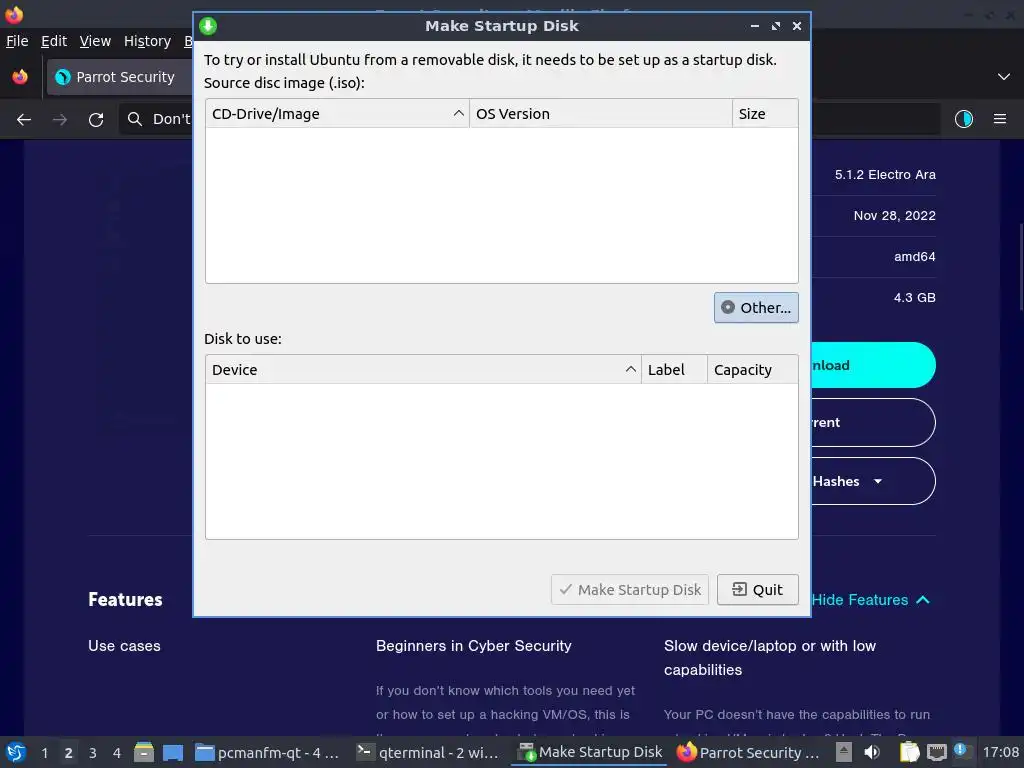Open file manager quick-launch icon in panel
This screenshot has width=1024, height=768.
[144, 753]
